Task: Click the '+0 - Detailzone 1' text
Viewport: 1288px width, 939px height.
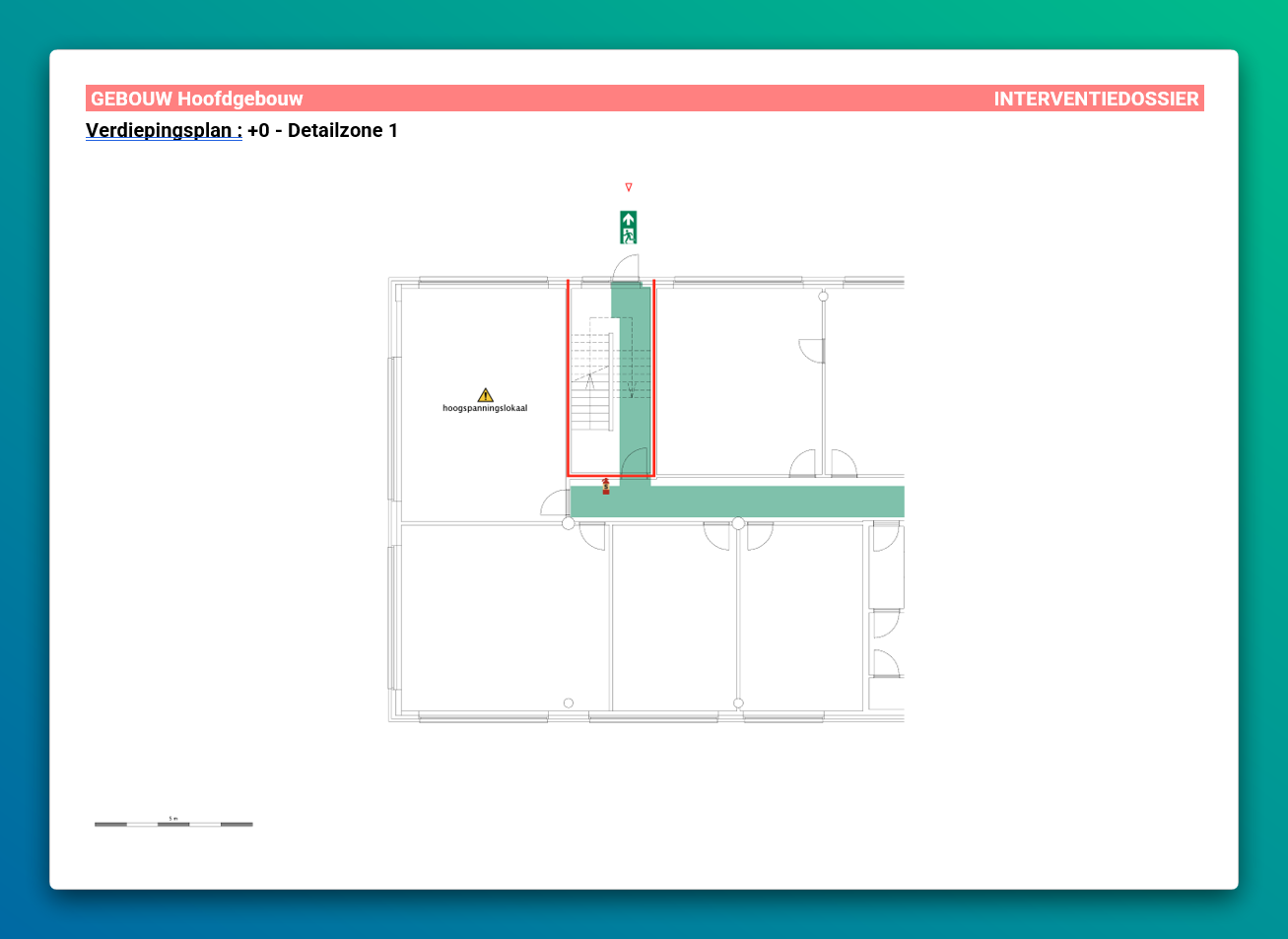Action: click(323, 130)
